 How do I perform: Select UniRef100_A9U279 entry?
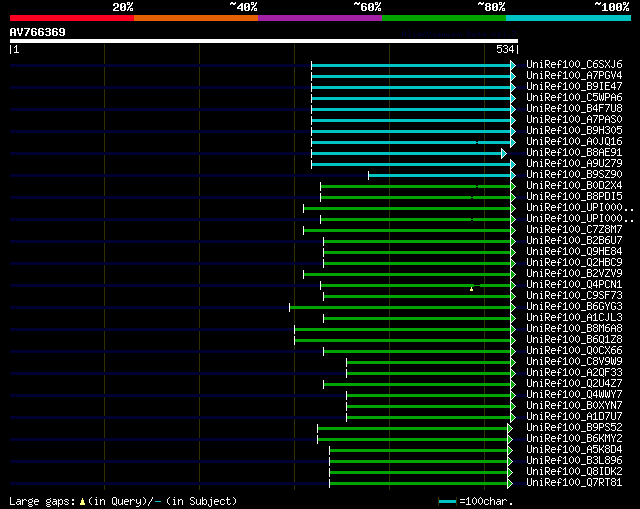pos(574,164)
